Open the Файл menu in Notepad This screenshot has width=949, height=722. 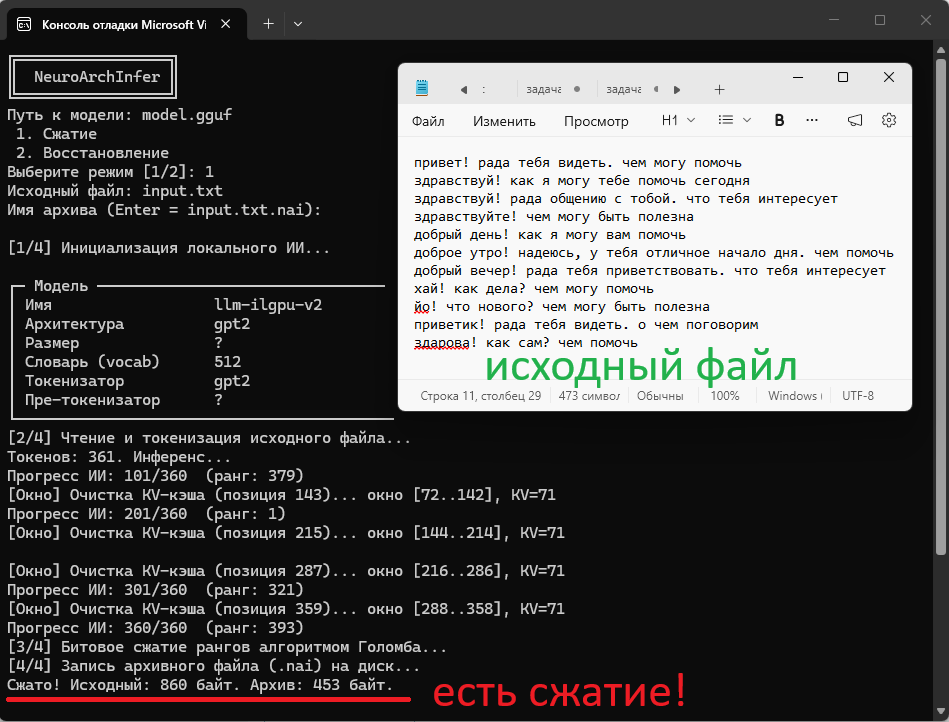[x=428, y=121]
